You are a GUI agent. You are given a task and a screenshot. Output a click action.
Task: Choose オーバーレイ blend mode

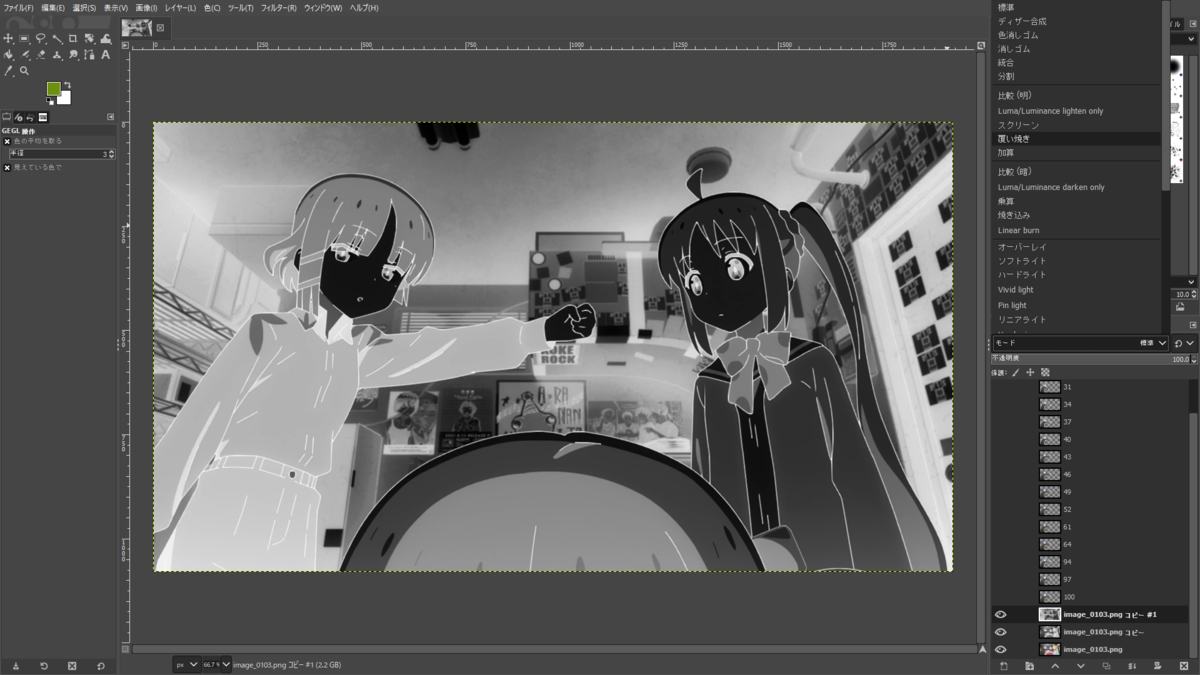point(1077,246)
